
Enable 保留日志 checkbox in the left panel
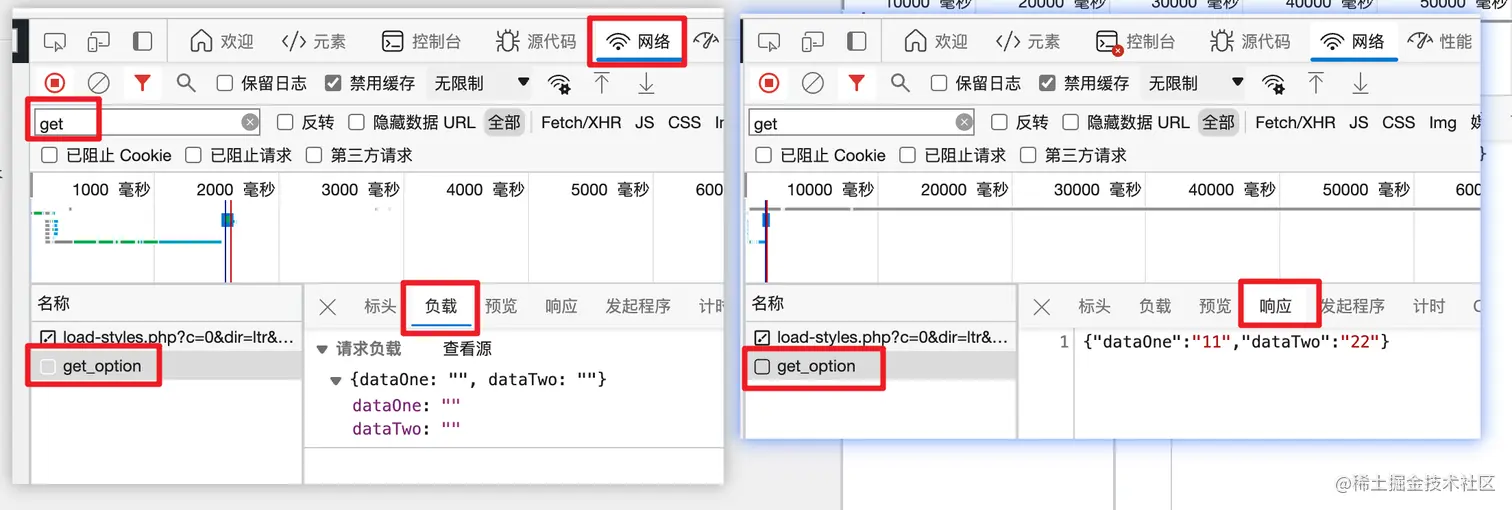point(225,83)
